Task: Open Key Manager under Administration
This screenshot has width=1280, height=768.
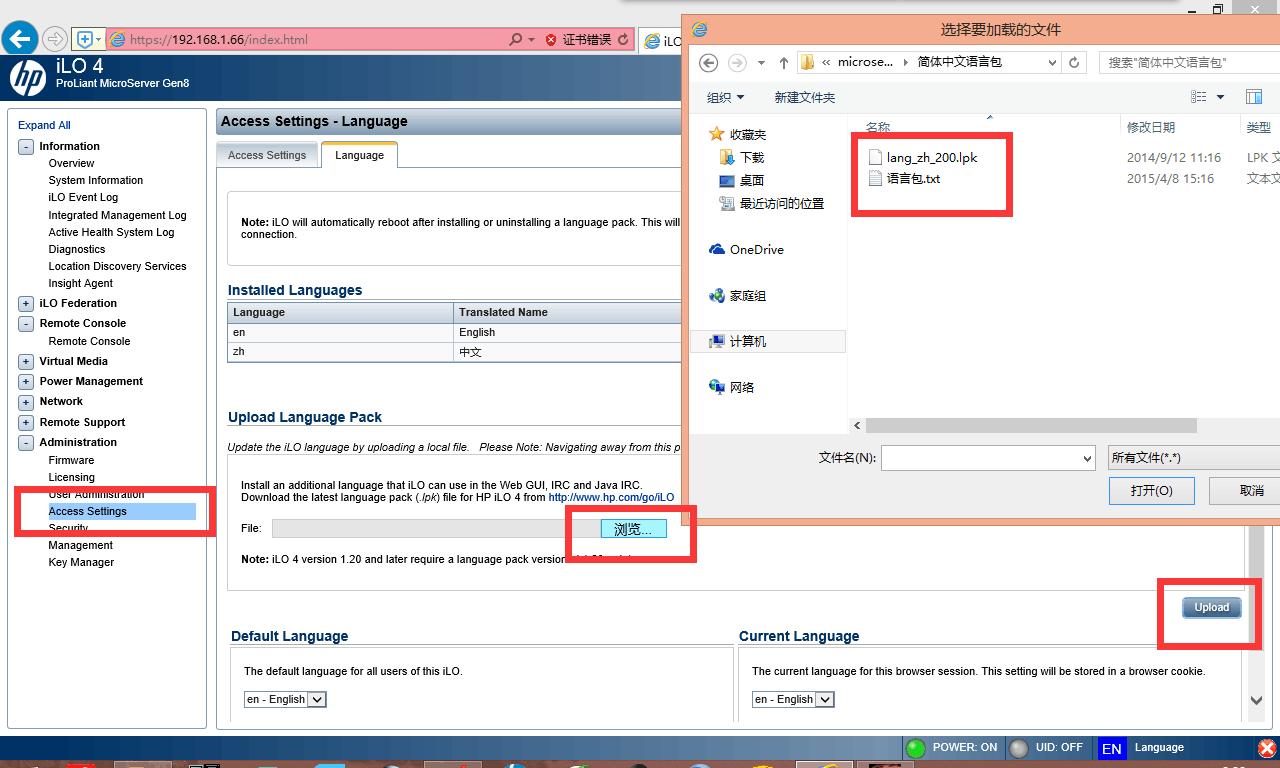Action: pyautogui.click(x=81, y=563)
